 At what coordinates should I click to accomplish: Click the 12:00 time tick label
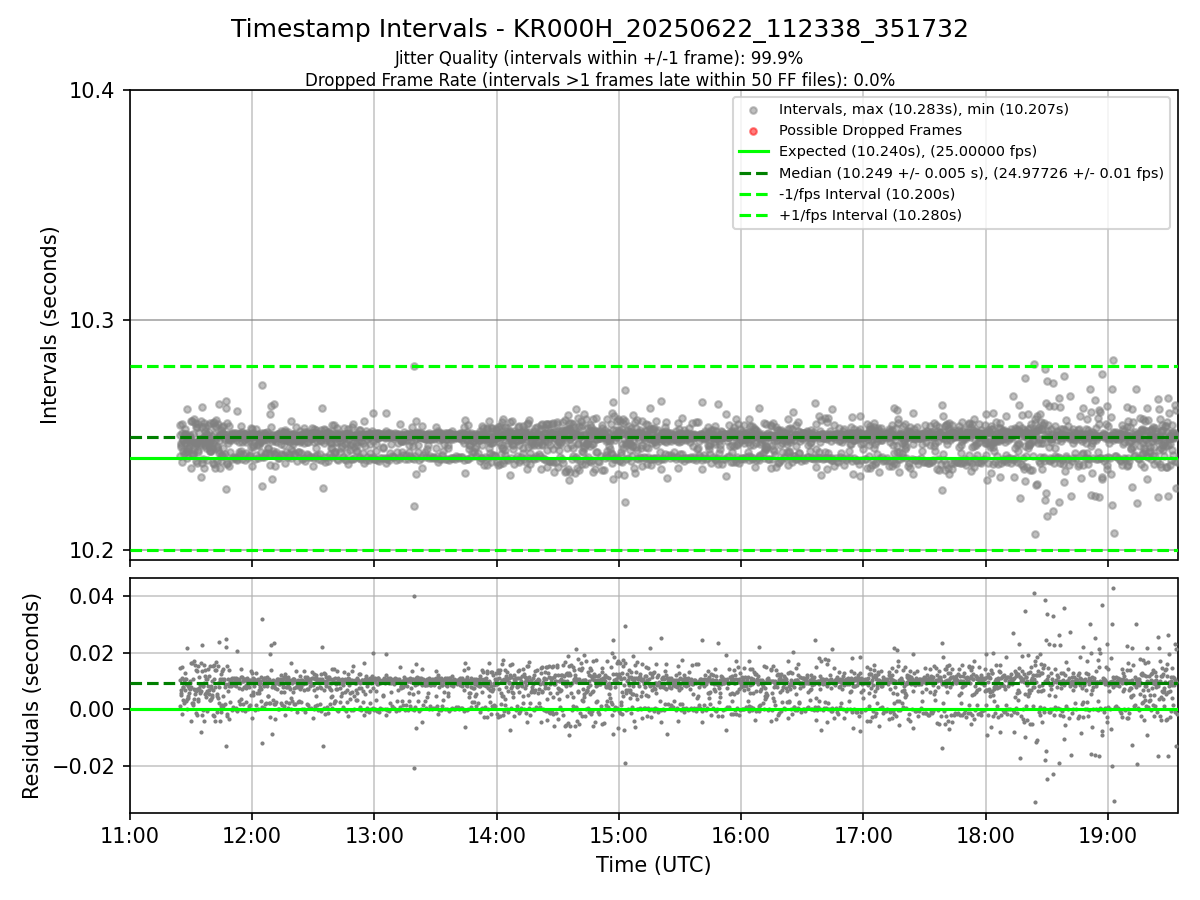coord(252,834)
